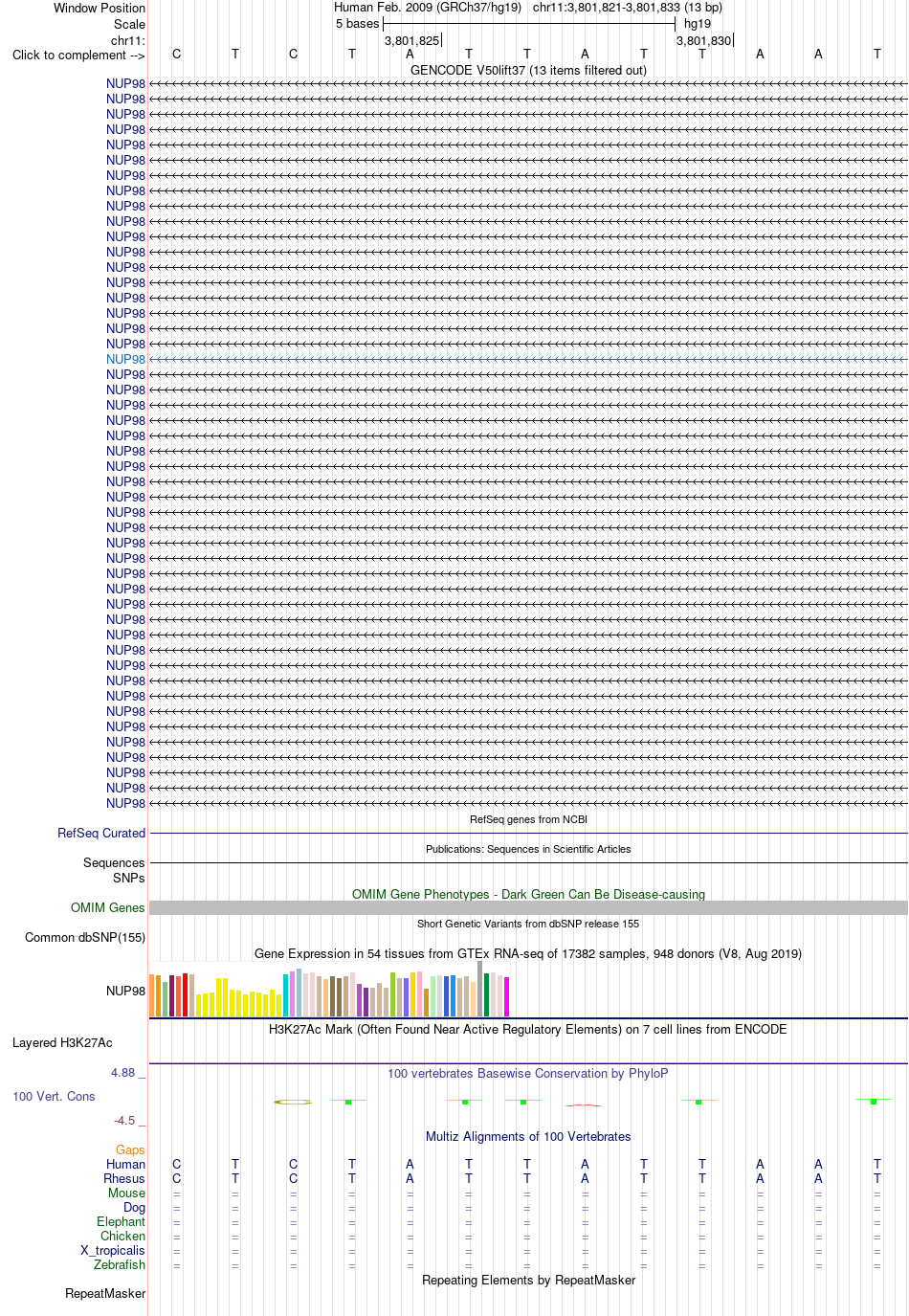Click the 'Click to complement -->' label

tap(78, 55)
